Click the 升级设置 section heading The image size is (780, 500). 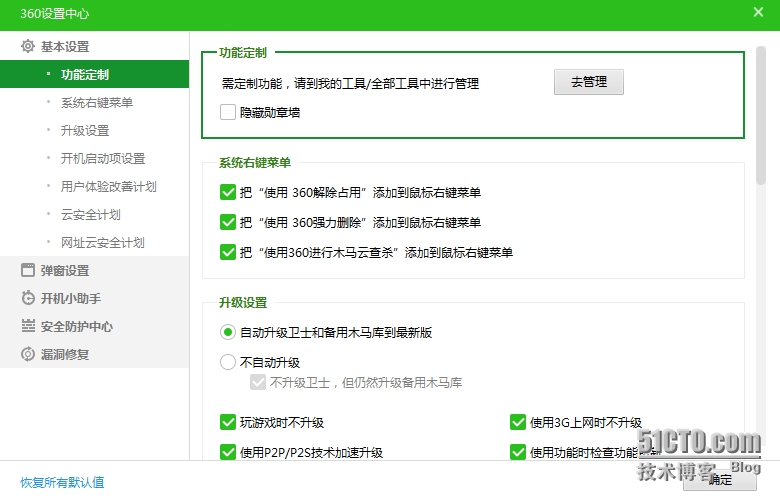[x=243, y=302]
